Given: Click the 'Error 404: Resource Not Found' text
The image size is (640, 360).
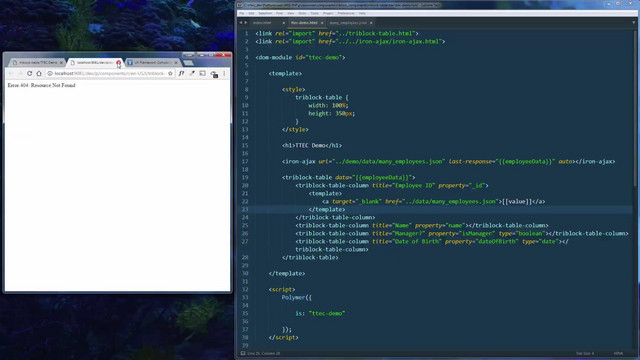Looking at the screenshot, I should coord(41,85).
